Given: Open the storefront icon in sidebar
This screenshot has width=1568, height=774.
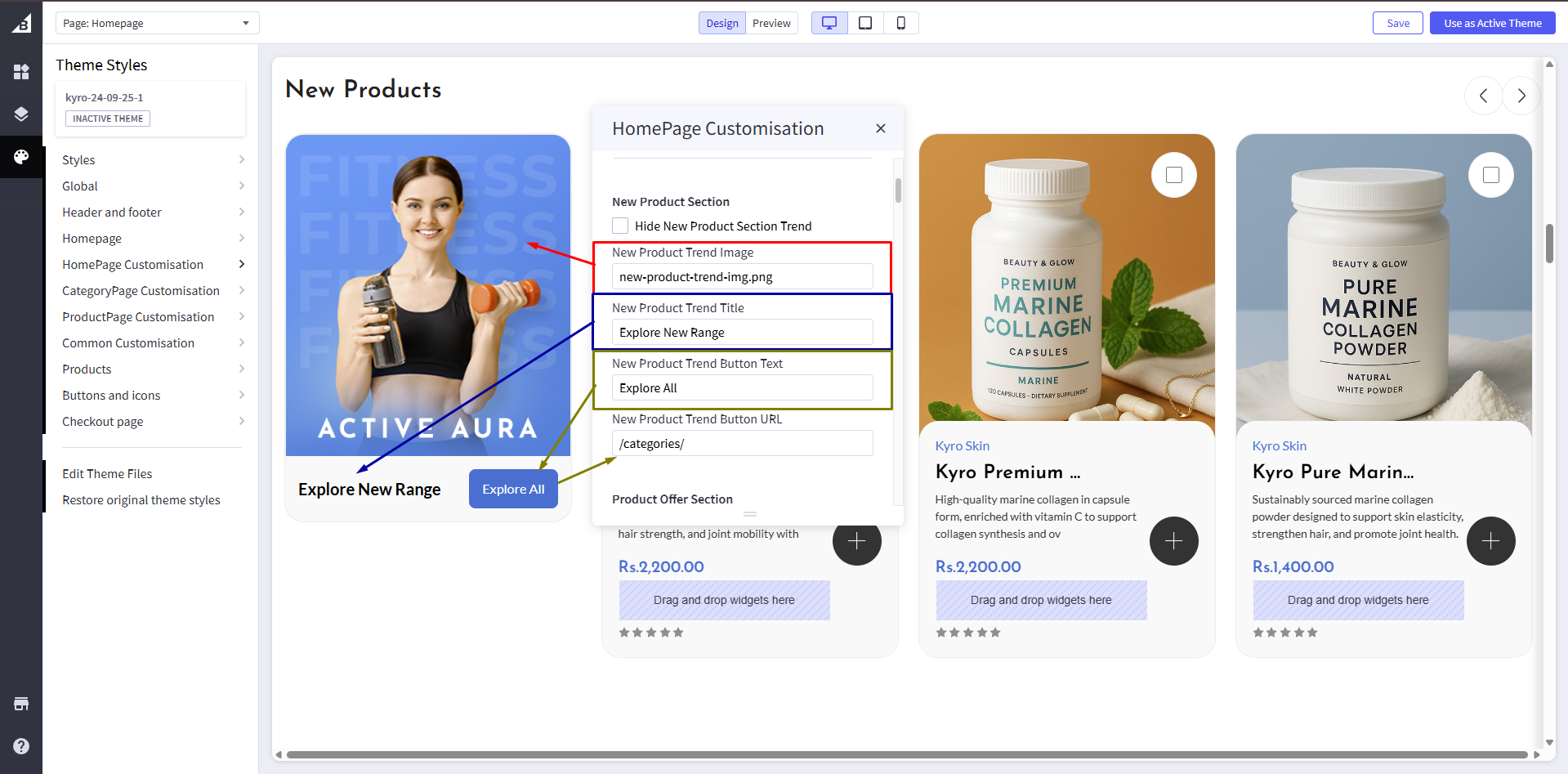Looking at the screenshot, I should coord(21,704).
